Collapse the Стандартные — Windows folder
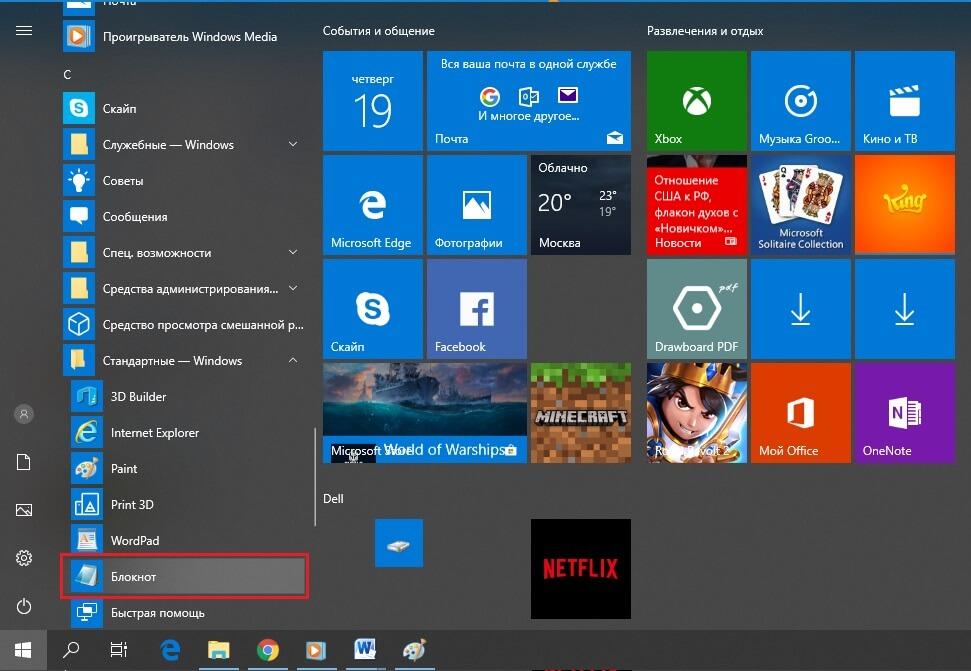The height and width of the screenshot is (671, 971). click(x=183, y=361)
